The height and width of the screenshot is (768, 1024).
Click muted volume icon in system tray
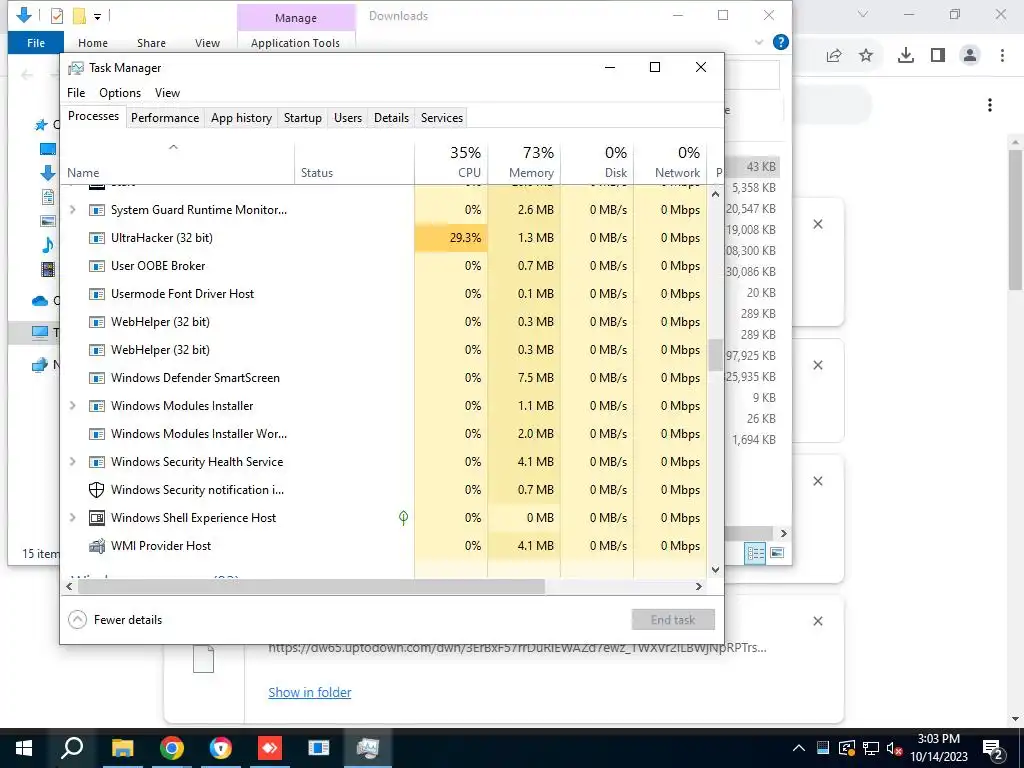click(x=895, y=748)
